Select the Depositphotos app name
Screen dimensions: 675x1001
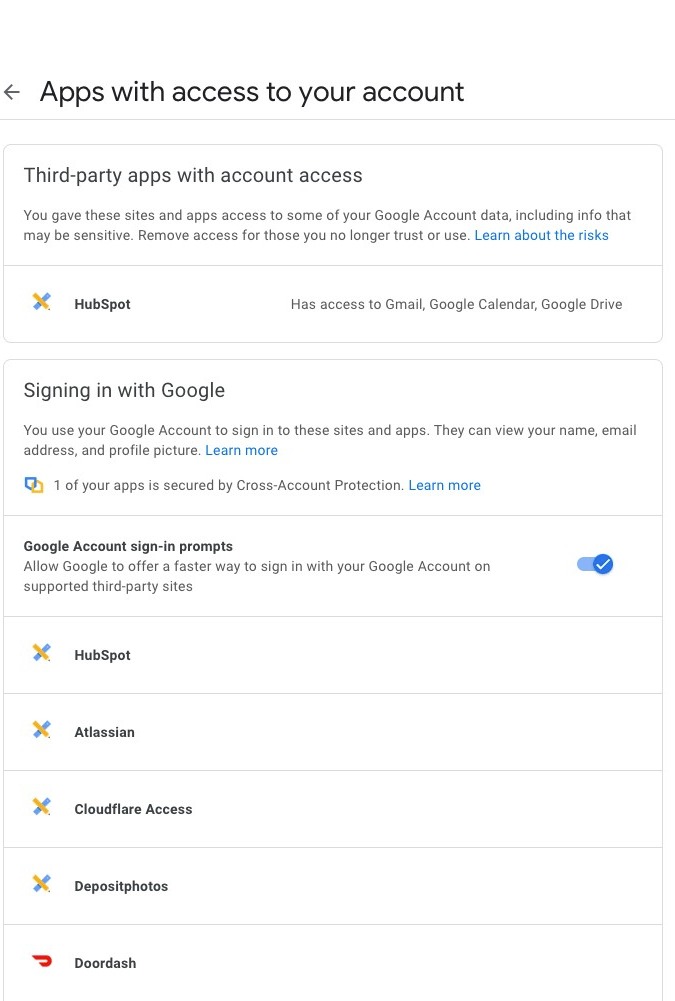pos(121,886)
